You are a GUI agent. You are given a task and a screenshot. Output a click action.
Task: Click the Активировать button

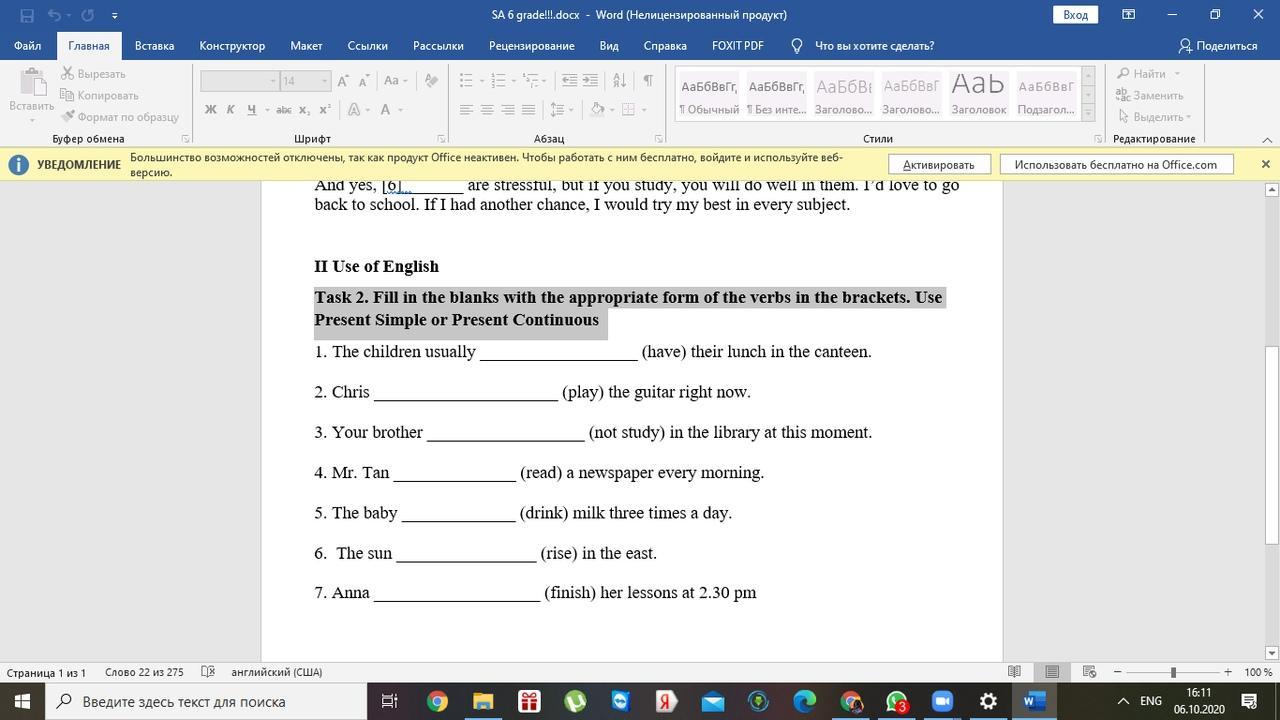[x=938, y=165]
